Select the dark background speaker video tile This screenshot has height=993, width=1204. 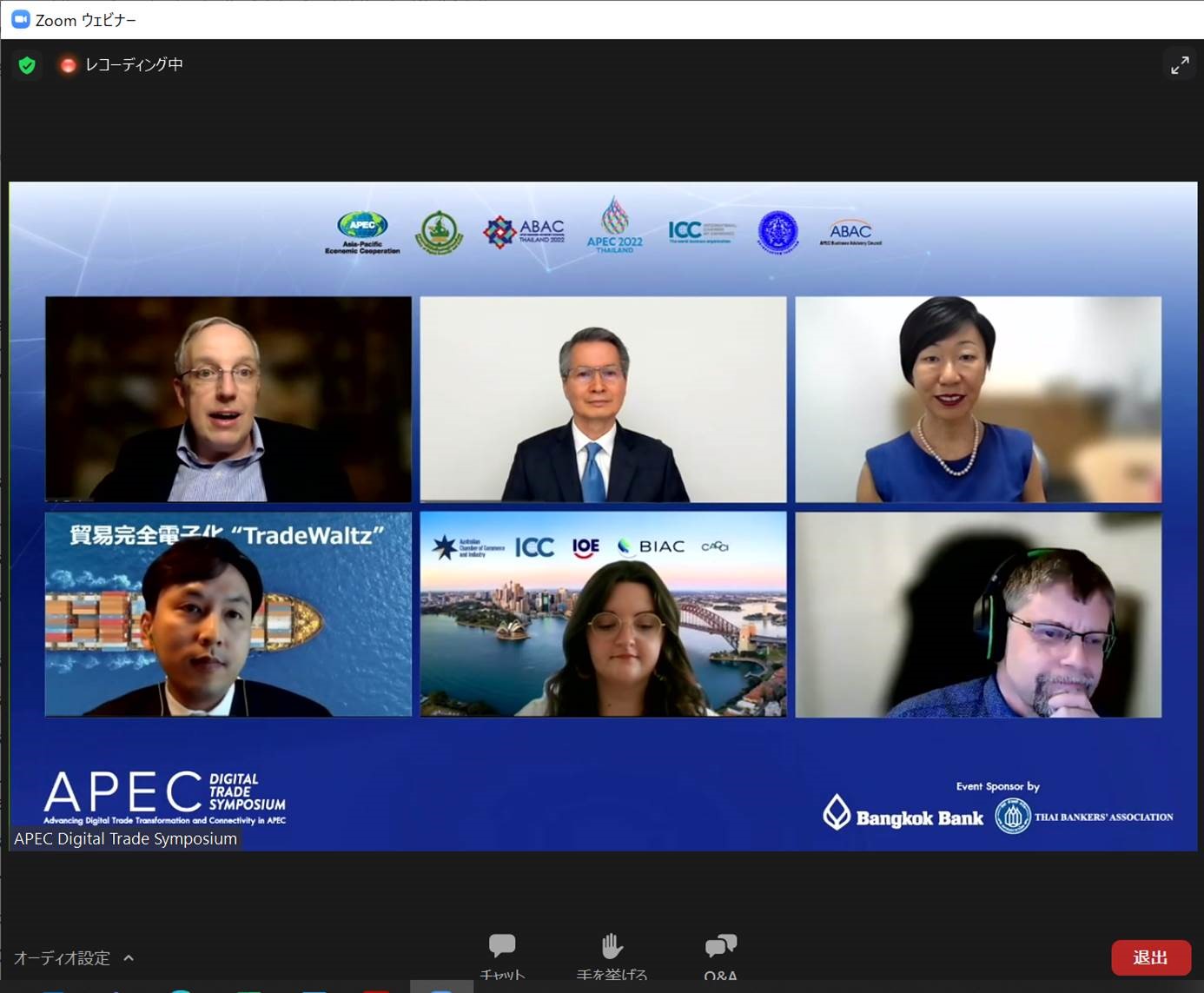(x=228, y=399)
